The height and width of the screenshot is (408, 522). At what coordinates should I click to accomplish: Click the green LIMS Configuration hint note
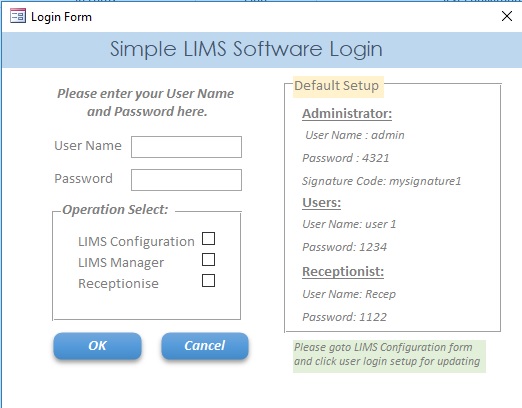pyautogui.click(x=389, y=356)
